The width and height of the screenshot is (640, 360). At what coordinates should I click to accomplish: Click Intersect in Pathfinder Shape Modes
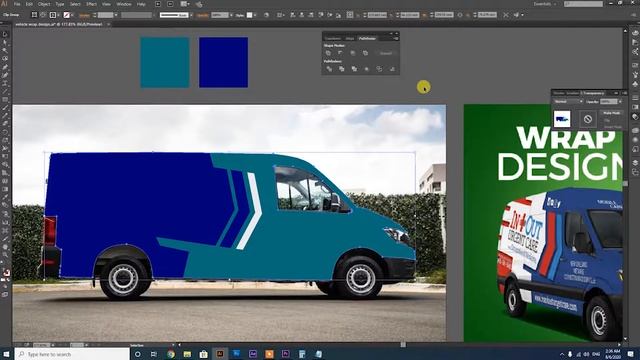[353, 53]
